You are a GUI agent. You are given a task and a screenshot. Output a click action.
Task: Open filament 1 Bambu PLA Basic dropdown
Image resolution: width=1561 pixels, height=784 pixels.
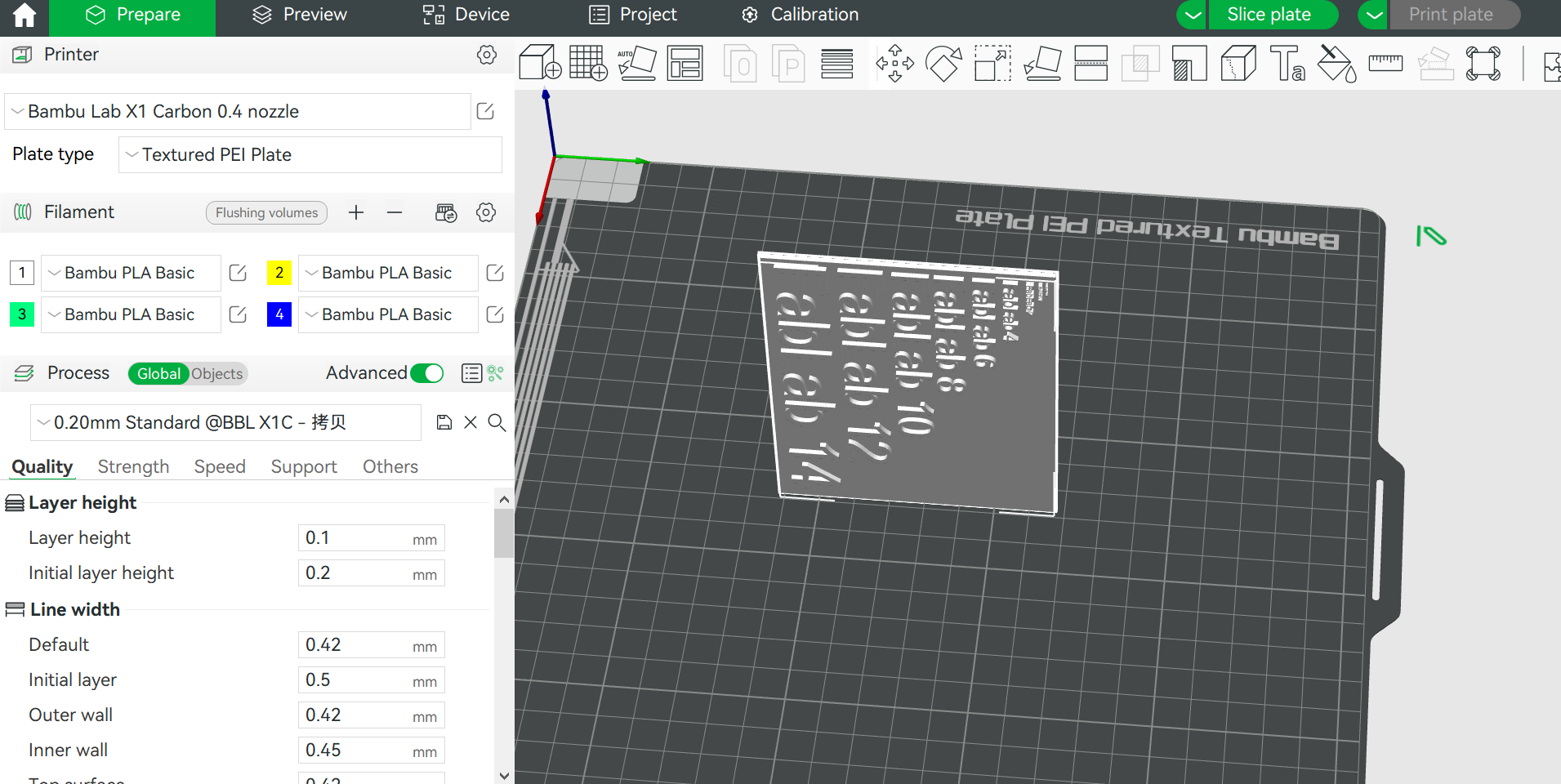point(131,273)
